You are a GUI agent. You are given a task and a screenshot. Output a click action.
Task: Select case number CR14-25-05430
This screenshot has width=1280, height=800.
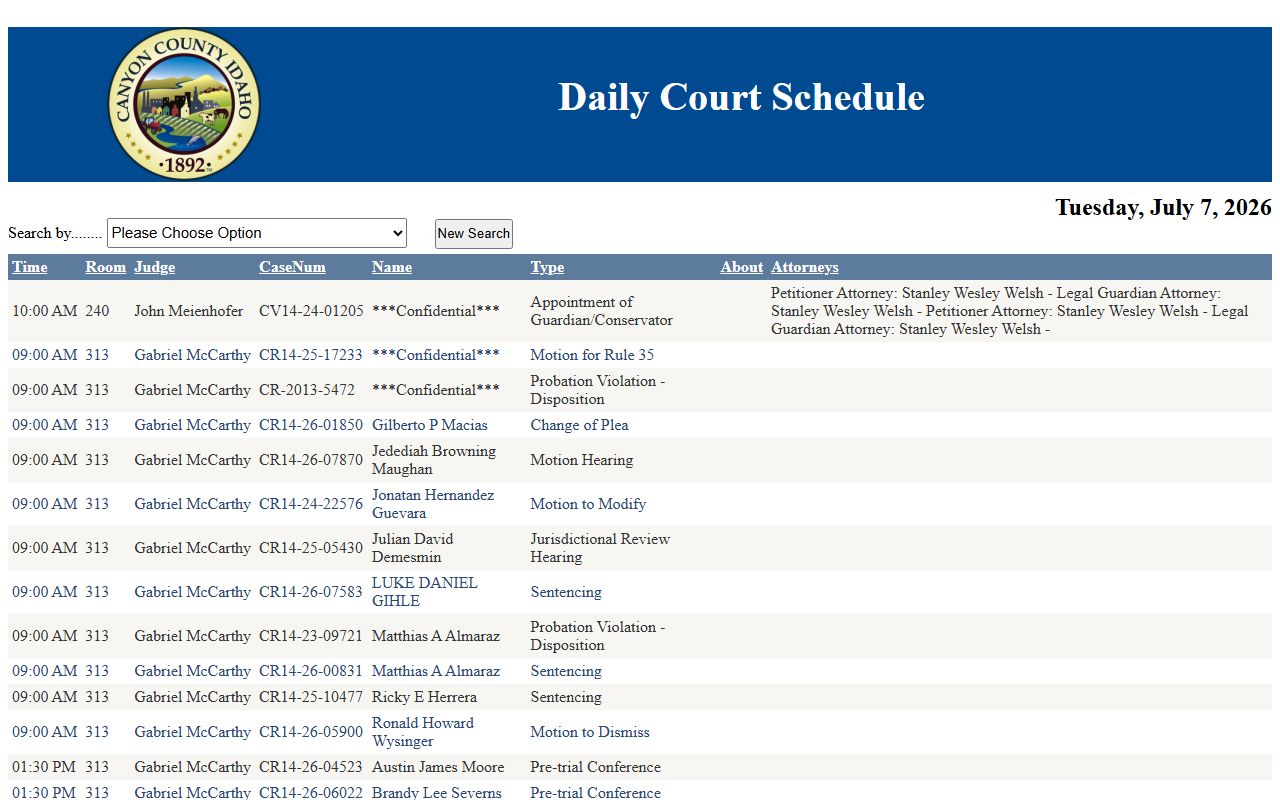(x=311, y=548)
